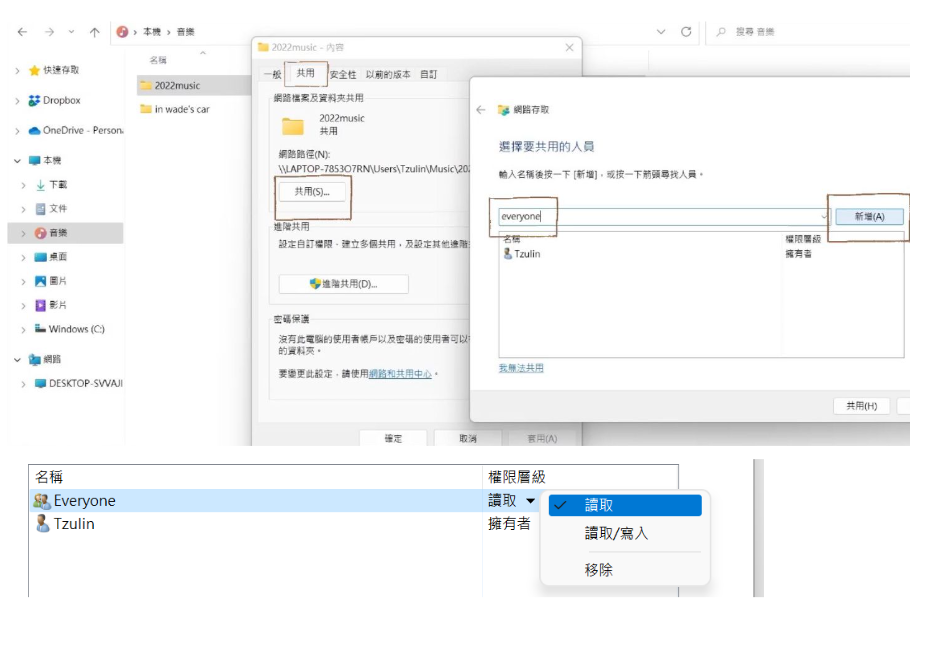Open recent locations chevron next to forward arrow
The image size is (925, 654).
(x=71, y=32)
